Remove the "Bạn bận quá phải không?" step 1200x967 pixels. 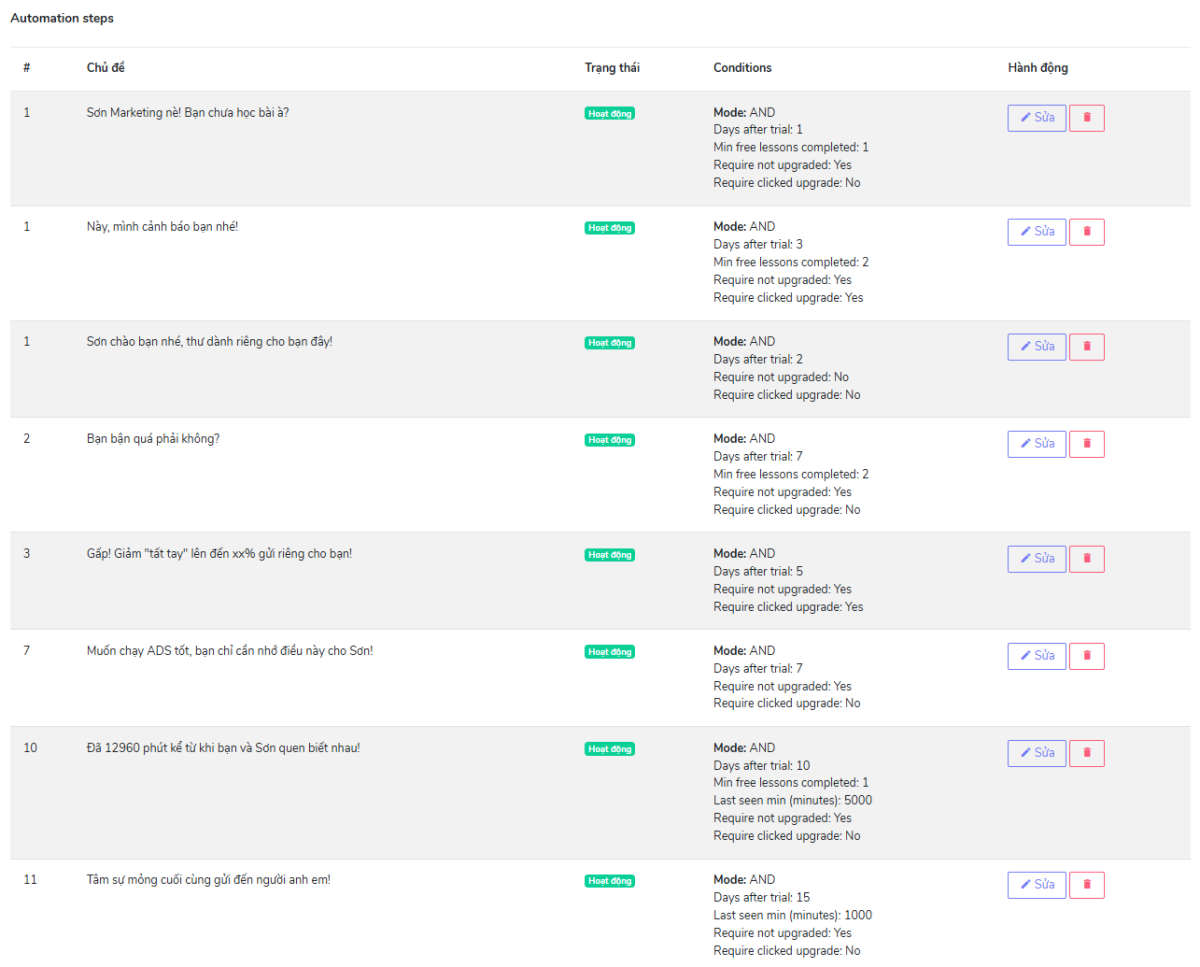[1087, 444]
